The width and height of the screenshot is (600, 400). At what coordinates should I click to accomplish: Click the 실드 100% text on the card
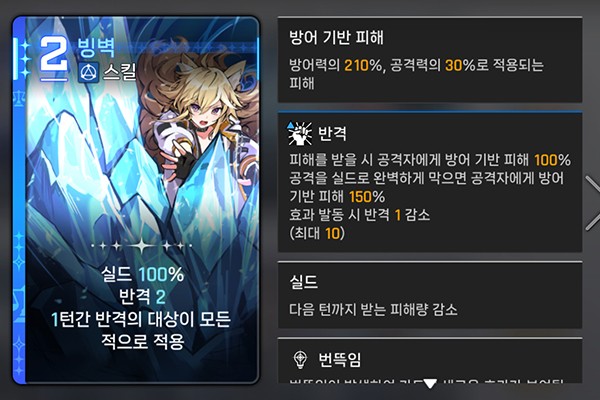[142, 274]
